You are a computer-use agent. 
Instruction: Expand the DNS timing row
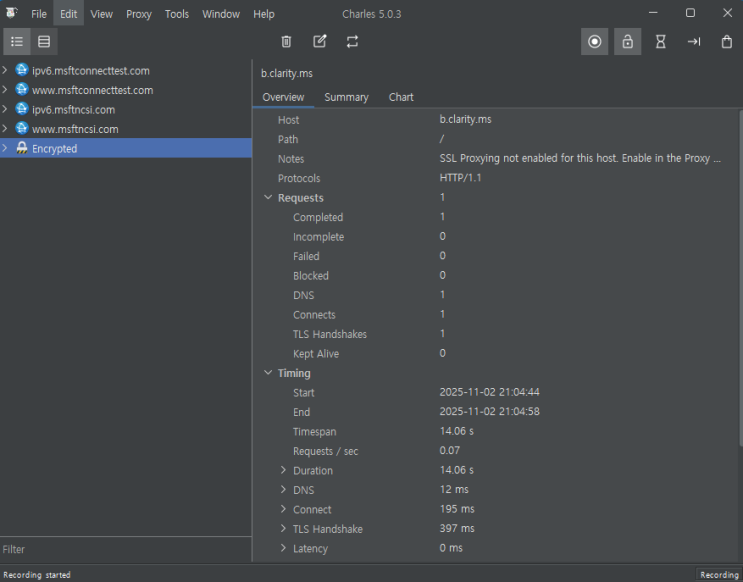point(283,489)
